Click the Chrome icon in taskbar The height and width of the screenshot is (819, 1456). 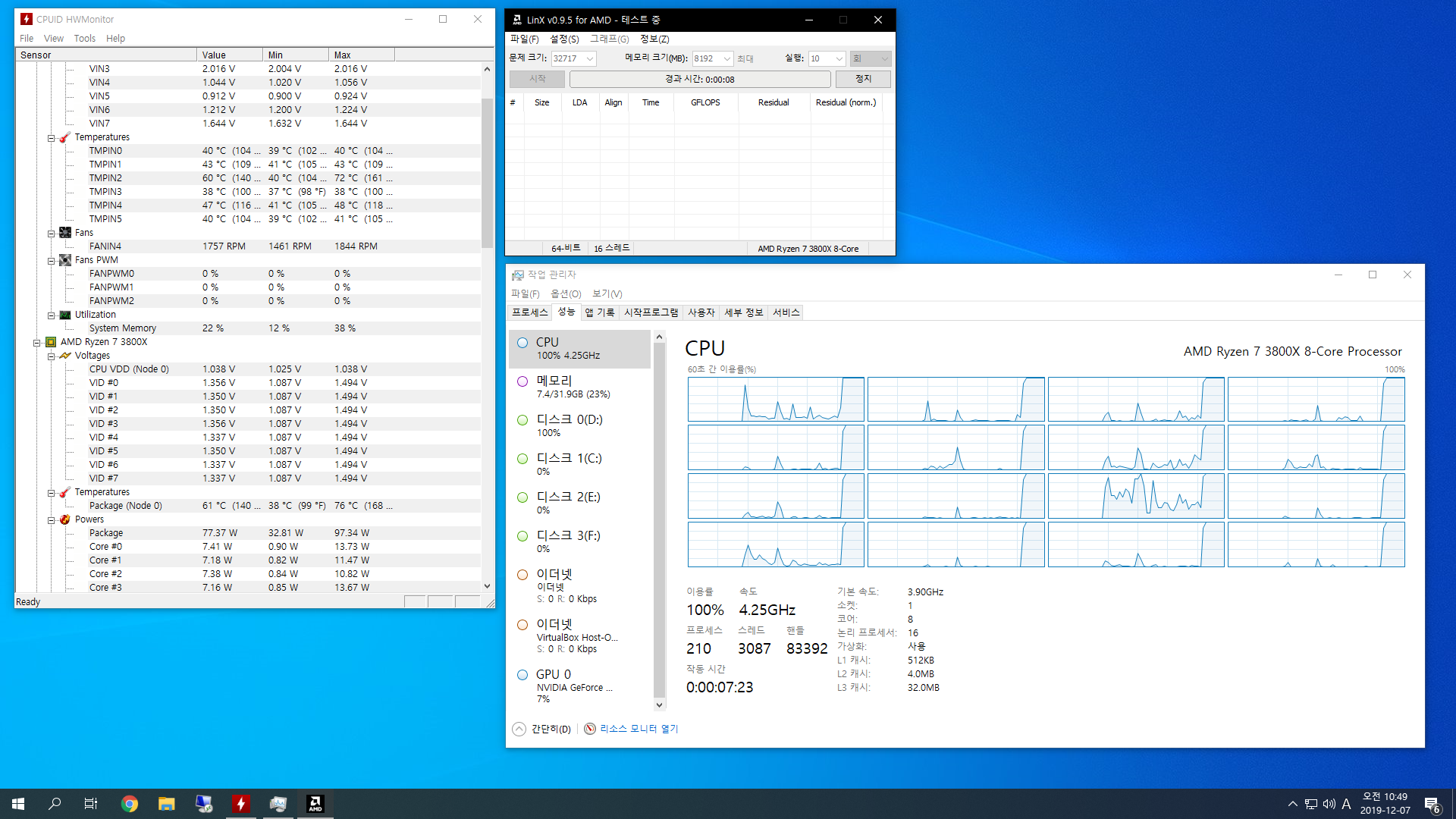coord(130,804)
